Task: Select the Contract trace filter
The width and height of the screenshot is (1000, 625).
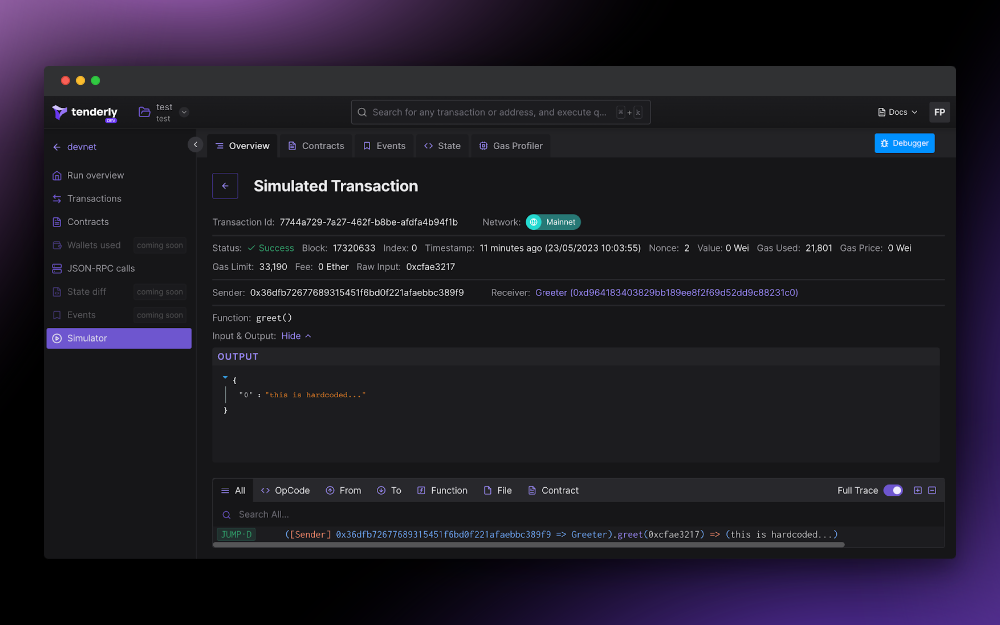Action: (x=553, y=490)
